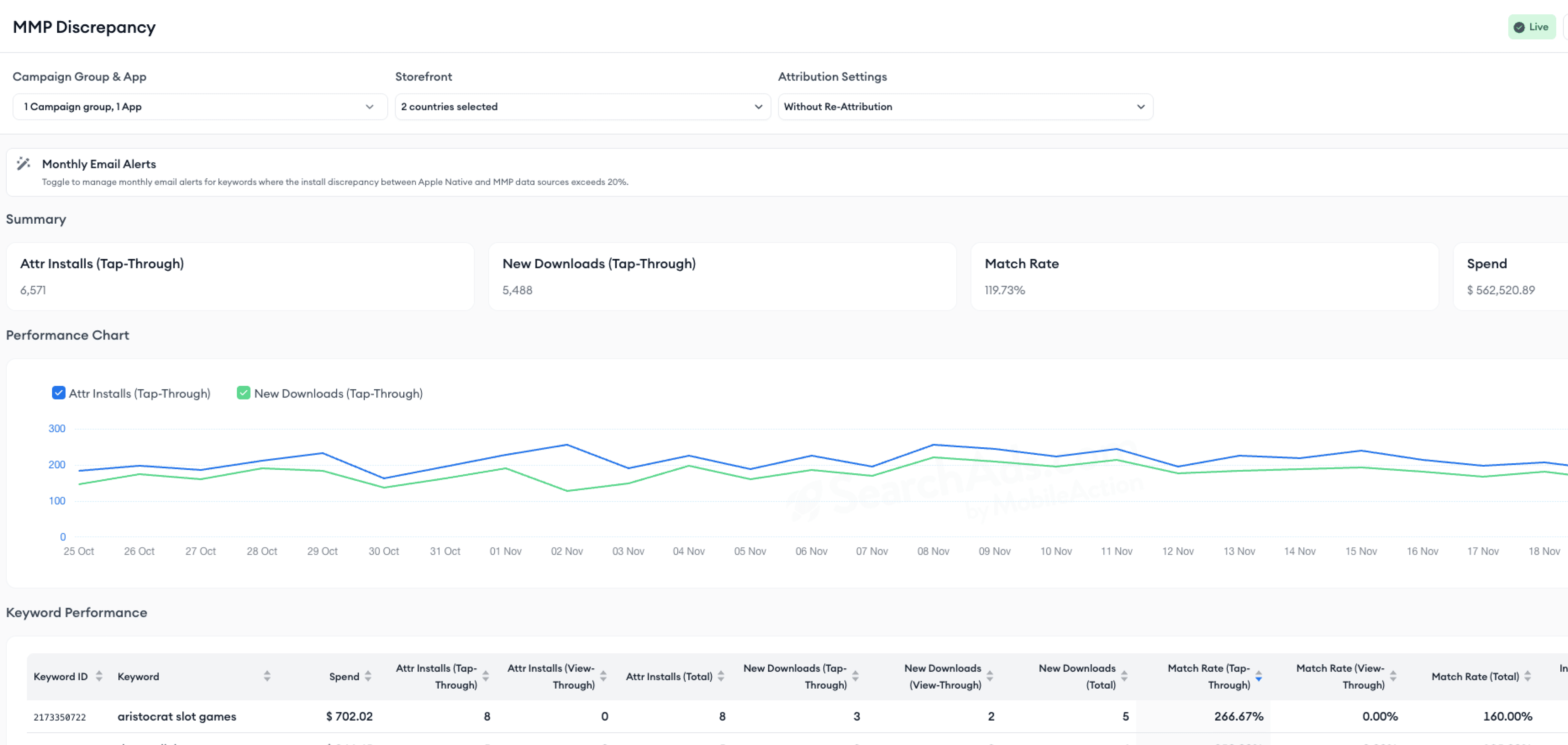Select the aristocrat slot games keyword
This screenshot has width=1568, height=745.
[176, 716]
